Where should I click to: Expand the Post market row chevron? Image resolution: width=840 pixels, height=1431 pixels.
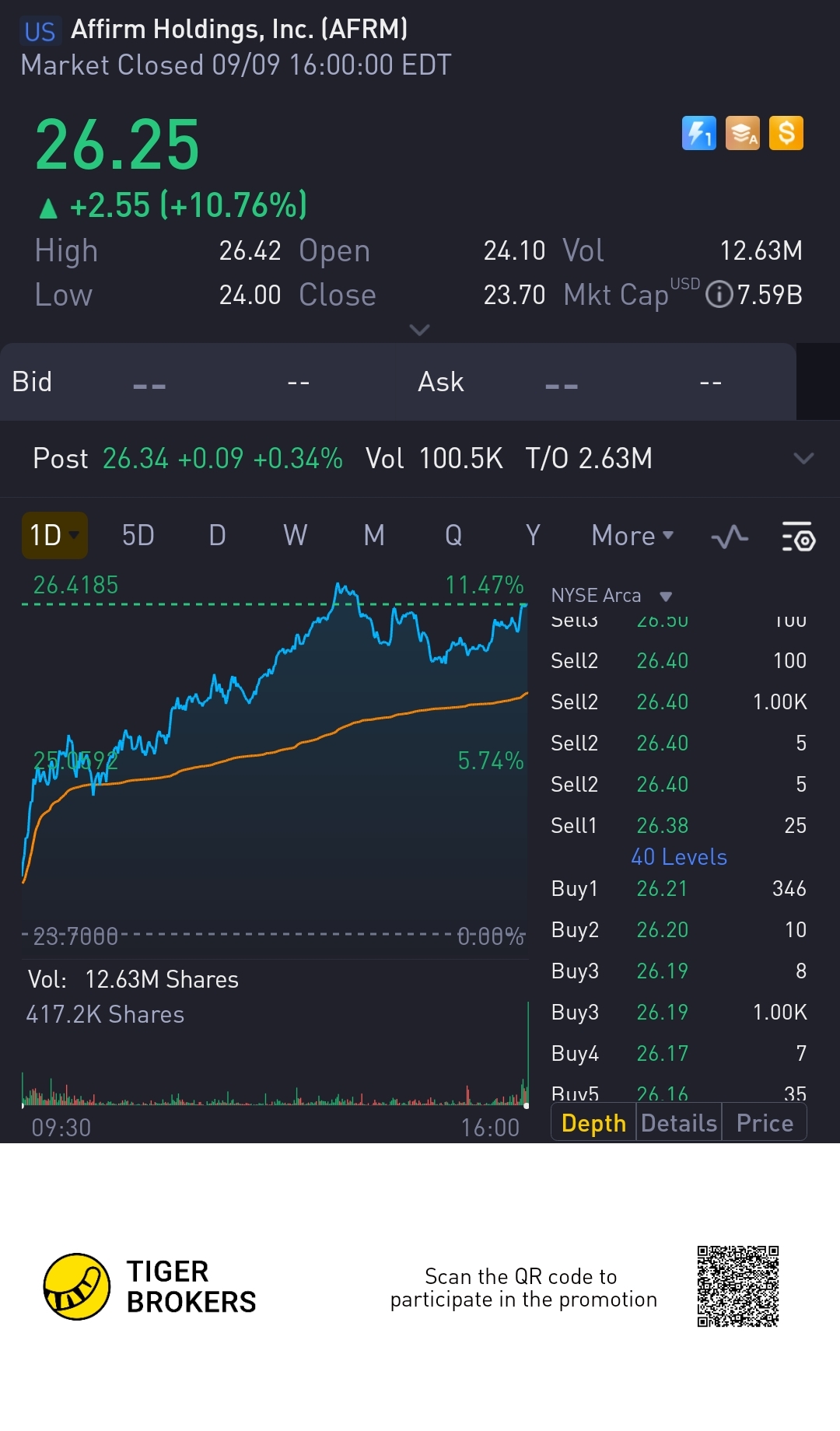point(803,458)
